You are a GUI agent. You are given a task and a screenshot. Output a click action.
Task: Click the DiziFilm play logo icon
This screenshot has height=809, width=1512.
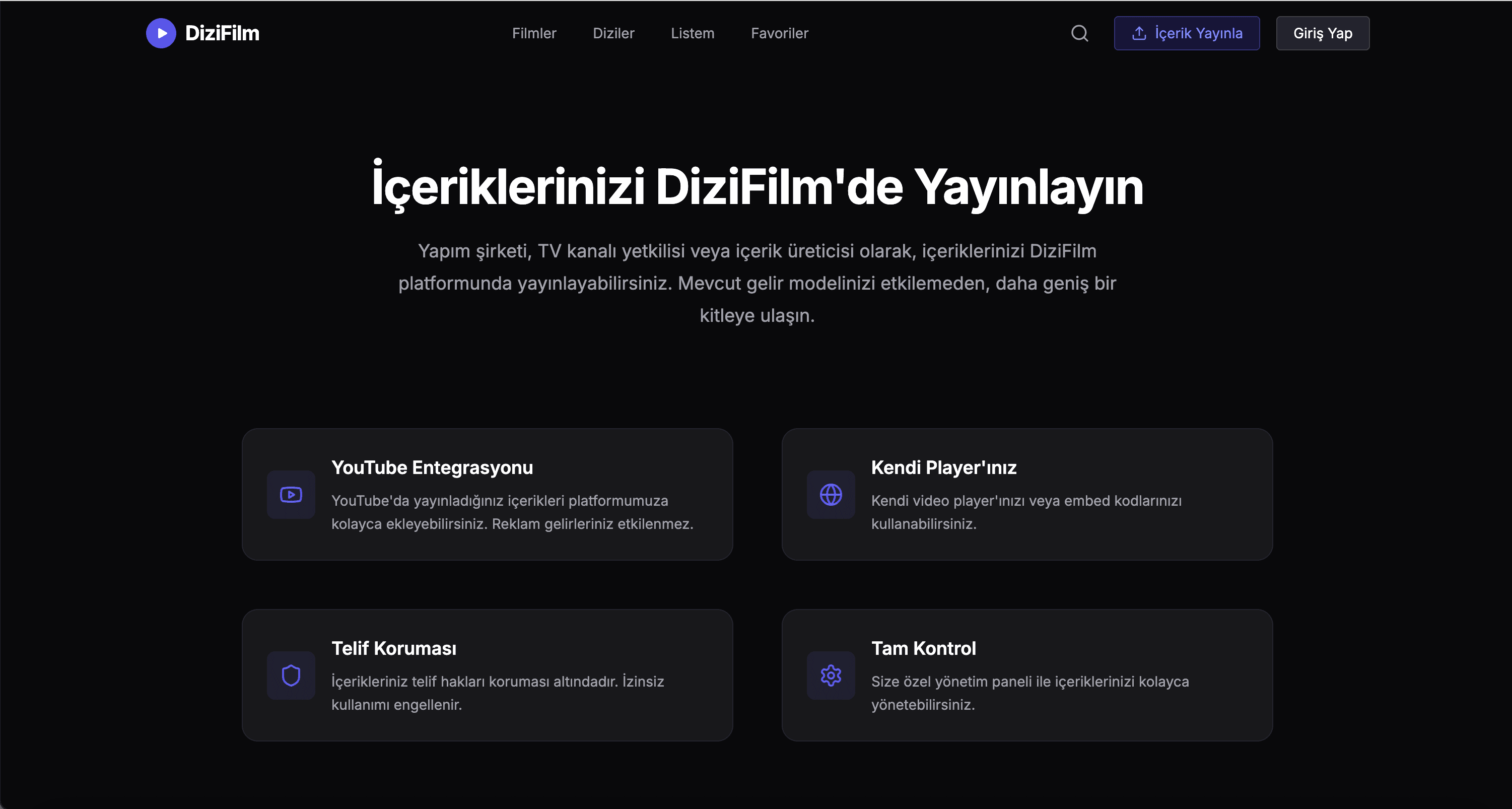coord(161,33)
